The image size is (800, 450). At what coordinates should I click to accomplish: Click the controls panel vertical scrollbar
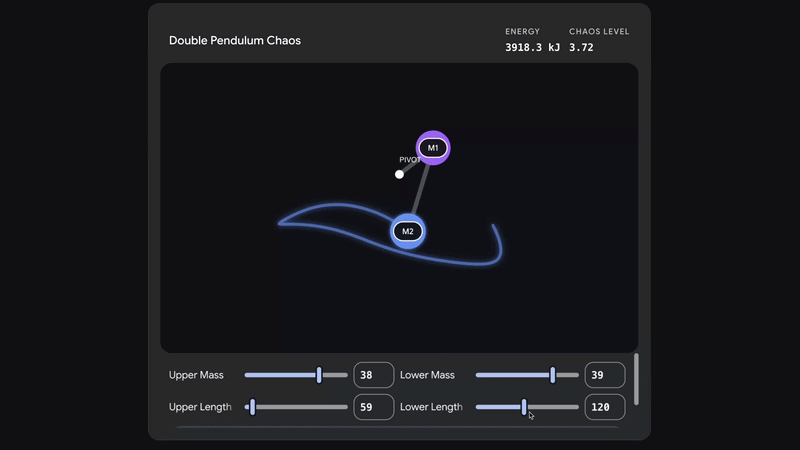click(x=636, y=378)
